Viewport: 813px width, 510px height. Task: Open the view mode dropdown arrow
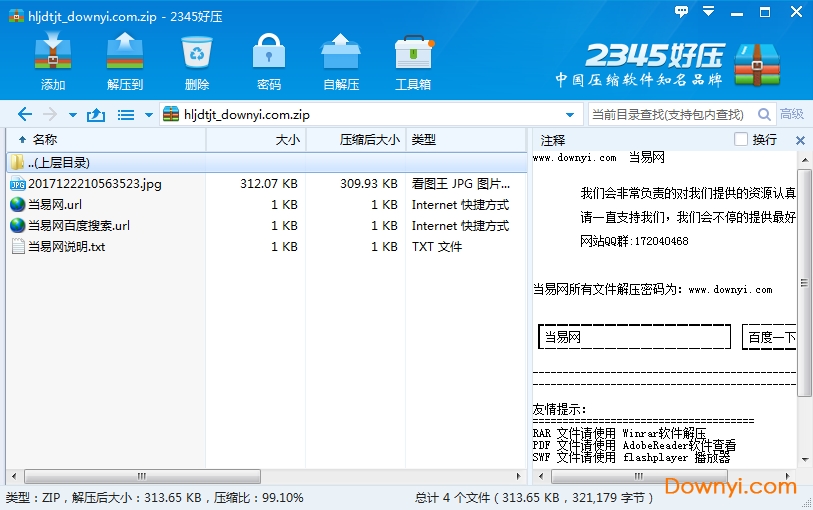click(x=149, y=115)
